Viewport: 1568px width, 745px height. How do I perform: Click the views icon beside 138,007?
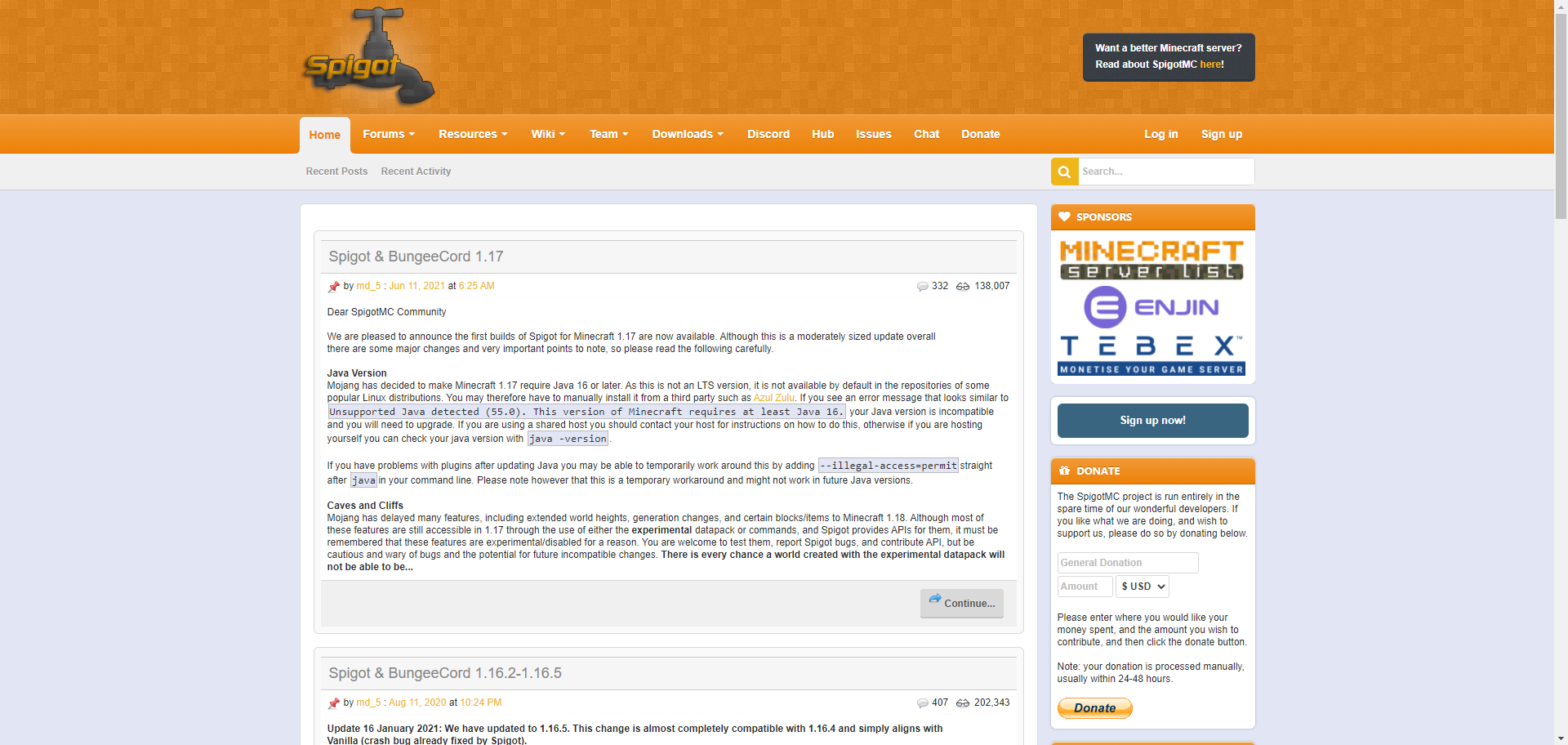click(x=963, y=287)
